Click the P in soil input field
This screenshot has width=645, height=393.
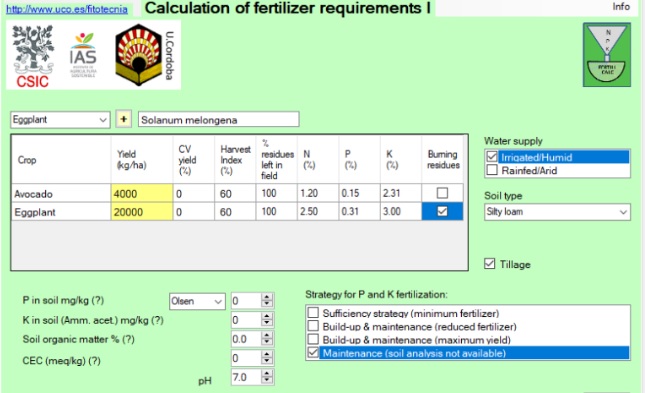pos(246,301)
